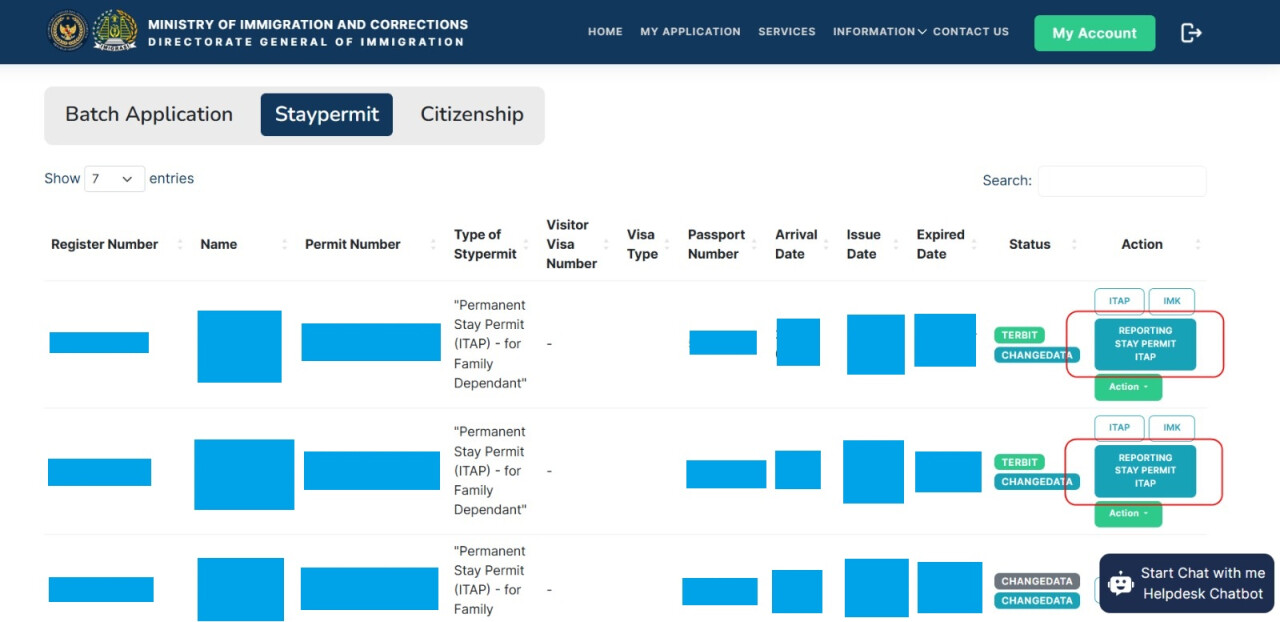Switch to the Citizenship tab
This screenshot has width=1280, height=622.
(472, 115)
